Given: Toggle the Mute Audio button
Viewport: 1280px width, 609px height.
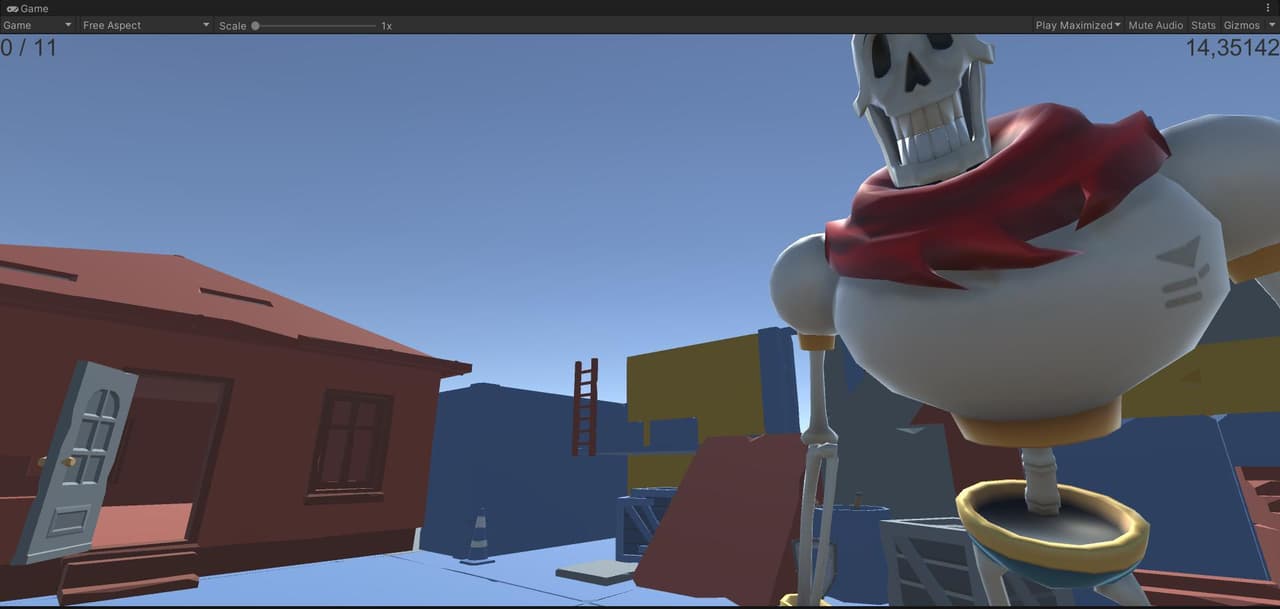Looking at the screenshot, I should [x=1155, y=25].
